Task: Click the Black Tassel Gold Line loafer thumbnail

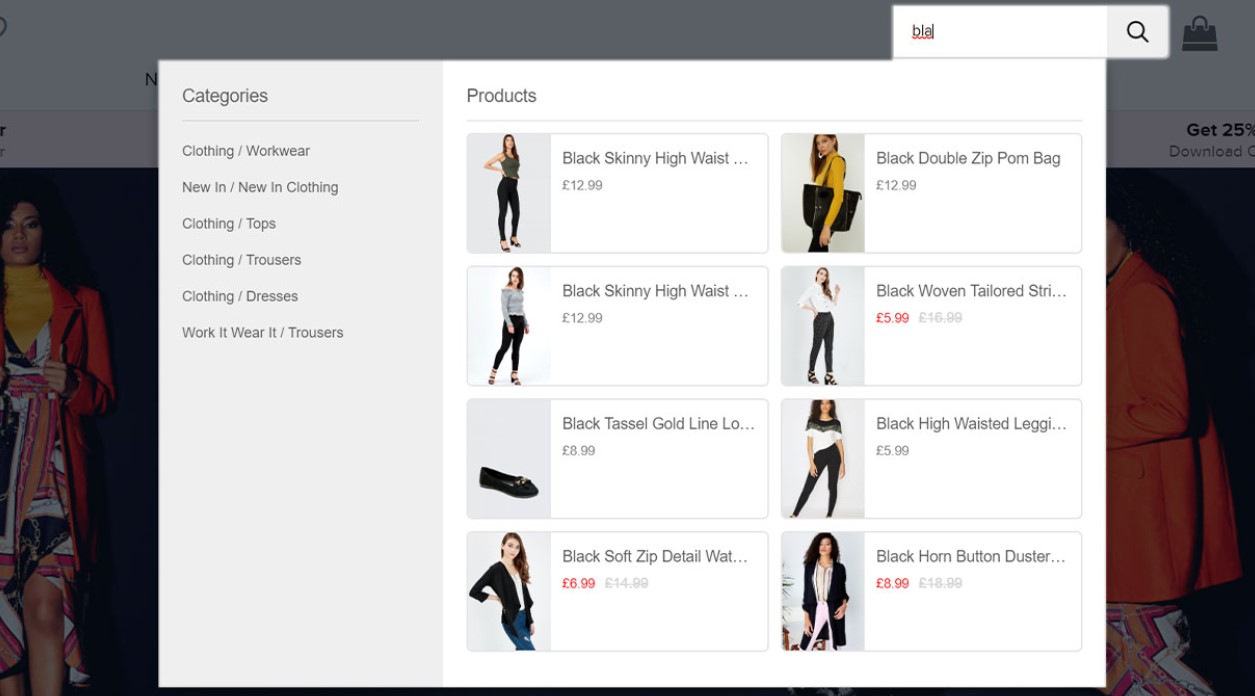Action: pyautogui.click(x=509, y=459)
